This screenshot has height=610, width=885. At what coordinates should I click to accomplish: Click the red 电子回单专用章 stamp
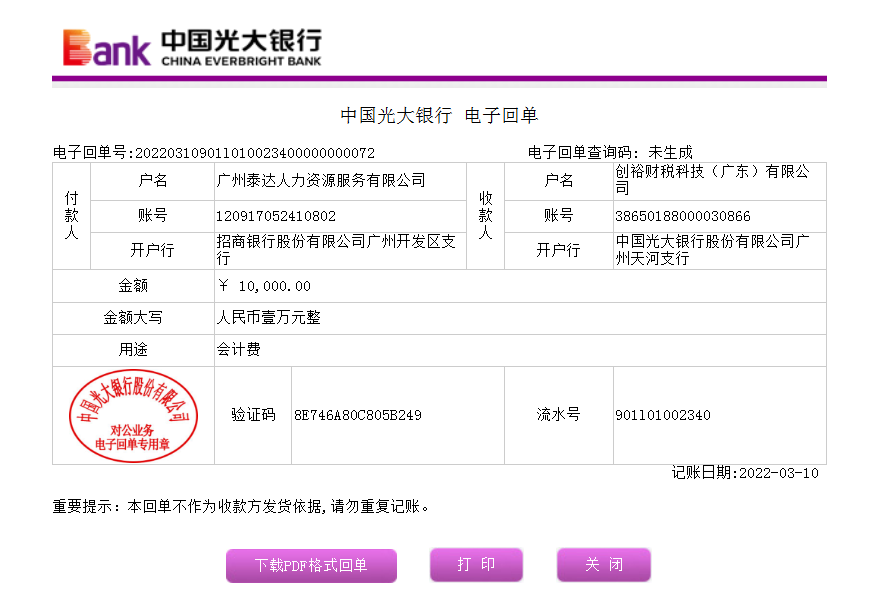pyautogui.click(x=133, y=416)
